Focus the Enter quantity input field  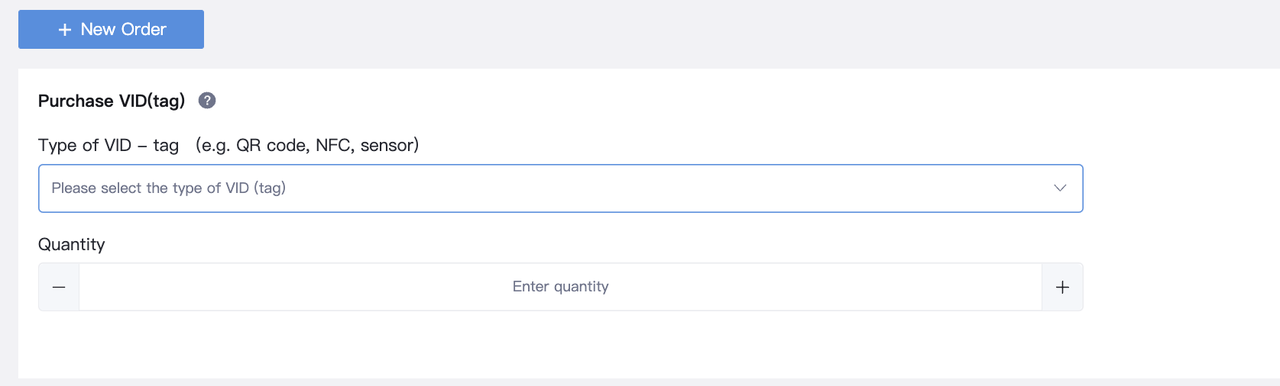[x=560, y=287]
